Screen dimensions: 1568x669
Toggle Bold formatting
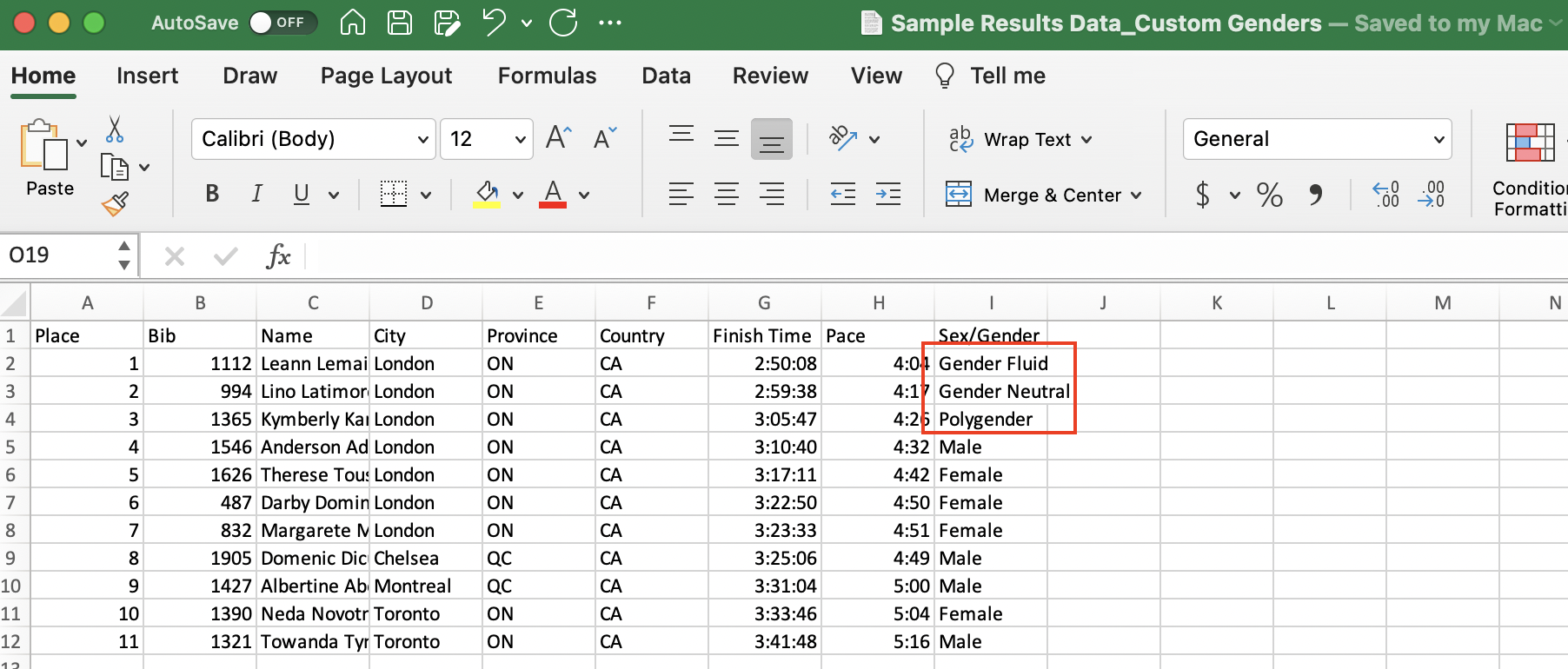click(x=212, y=194)
